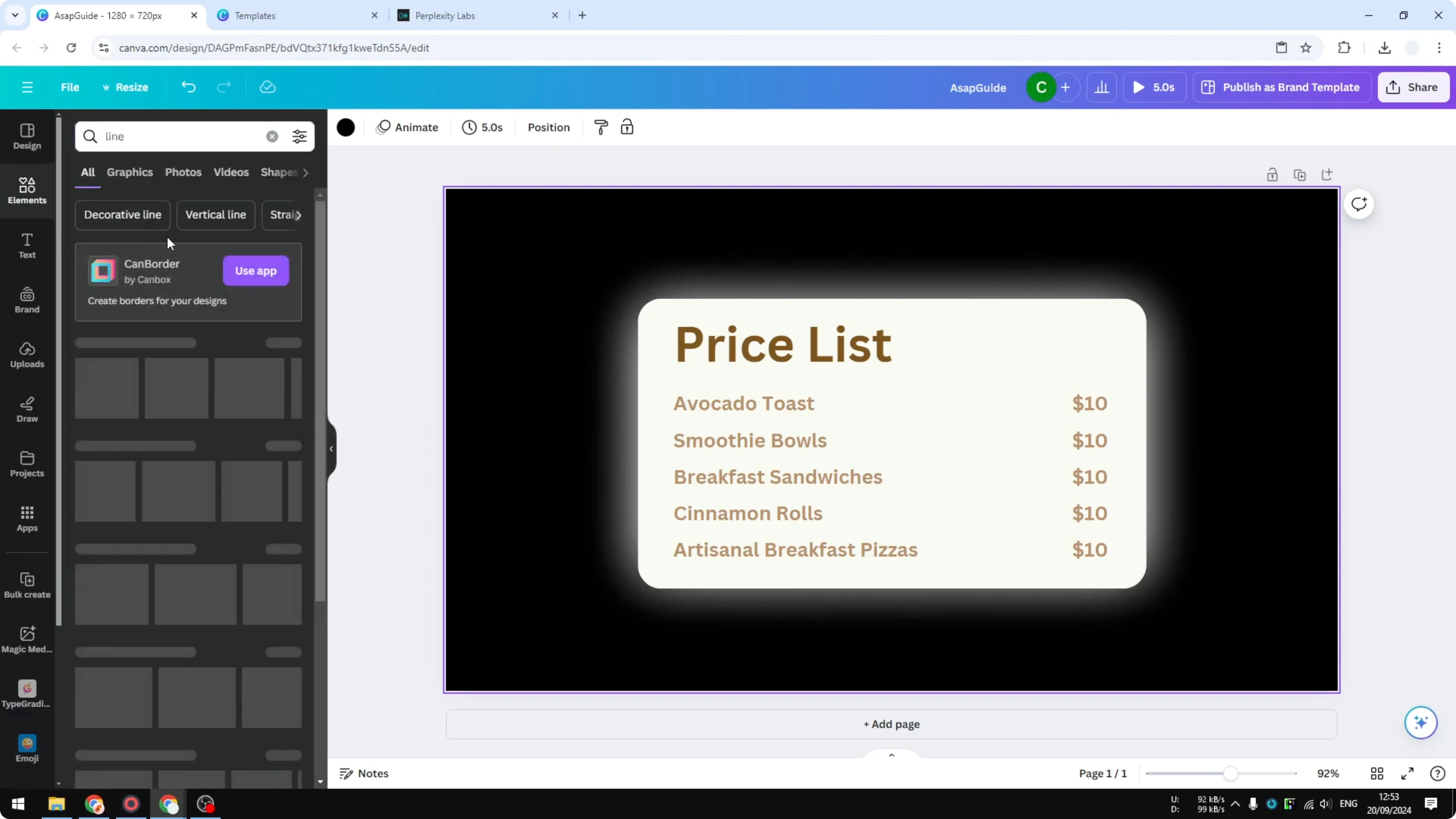This screenshot has width=1456, height=819.
Task: Open the search filters icon
Action: click(299, 136)
